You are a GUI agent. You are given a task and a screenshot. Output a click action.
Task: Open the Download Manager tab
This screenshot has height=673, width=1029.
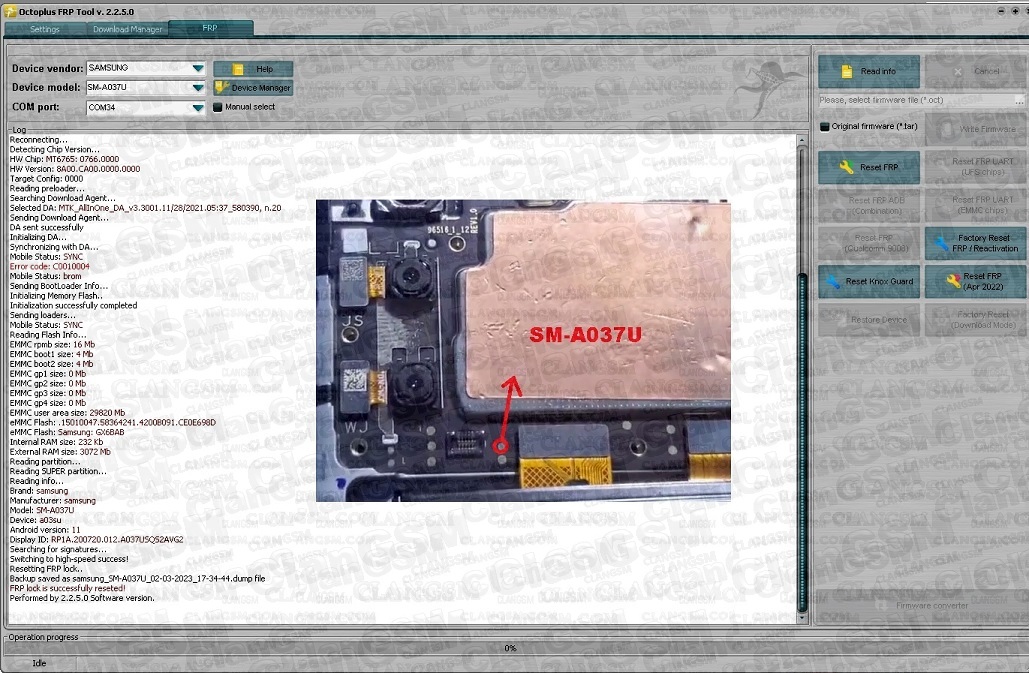click(x=128, y=29)
